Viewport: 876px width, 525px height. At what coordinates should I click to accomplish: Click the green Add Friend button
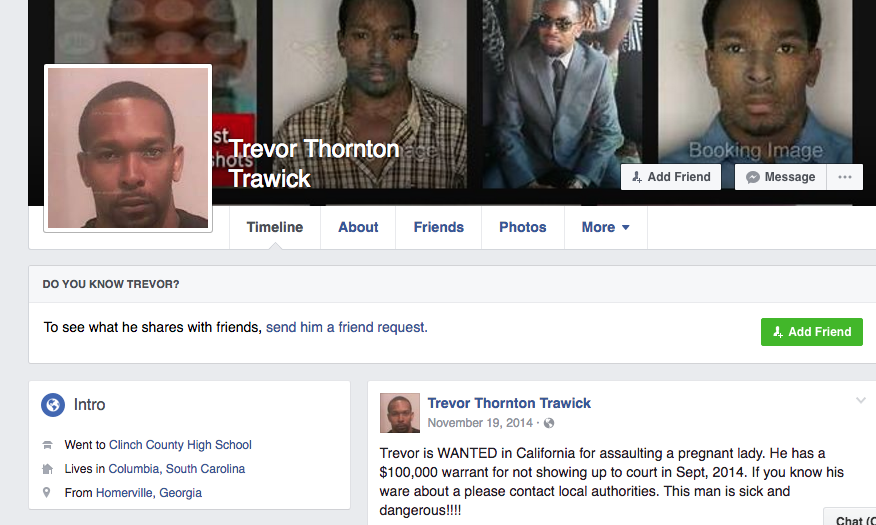tap(812, 332)
